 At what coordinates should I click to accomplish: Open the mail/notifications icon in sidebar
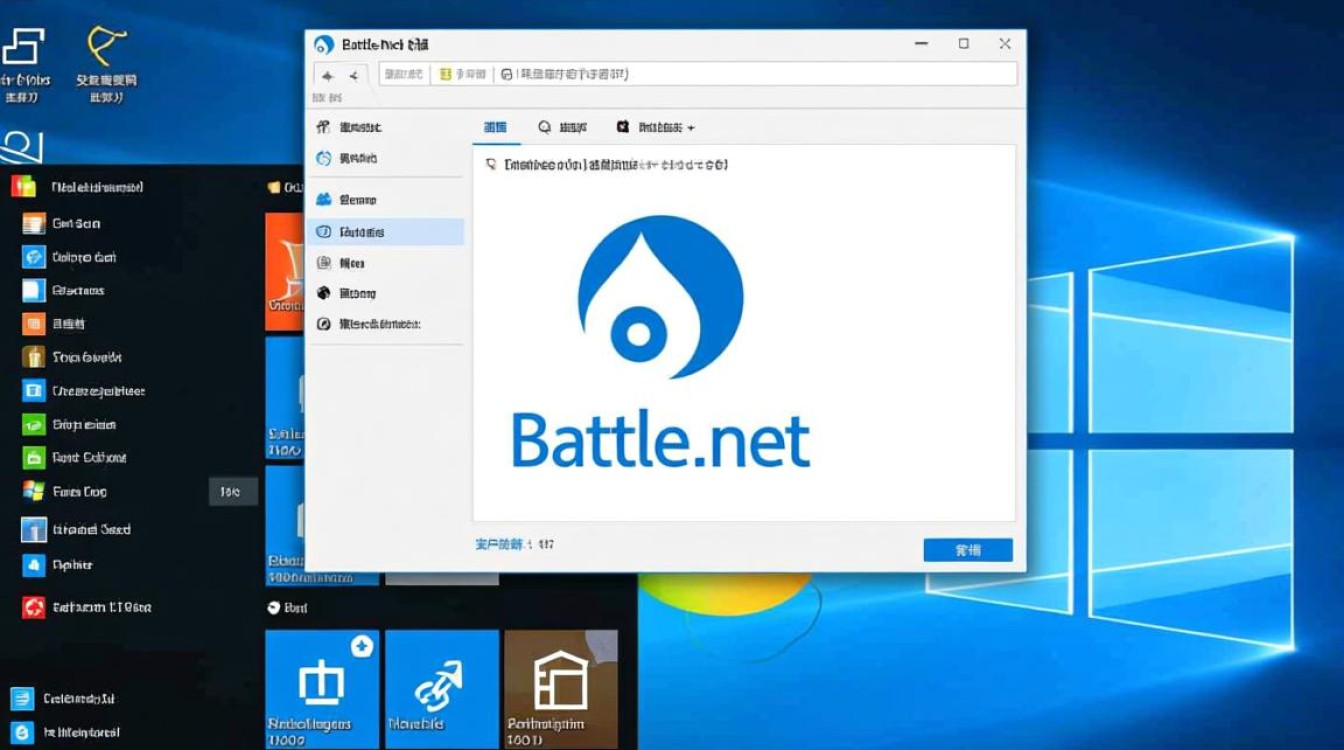[322, 263]
